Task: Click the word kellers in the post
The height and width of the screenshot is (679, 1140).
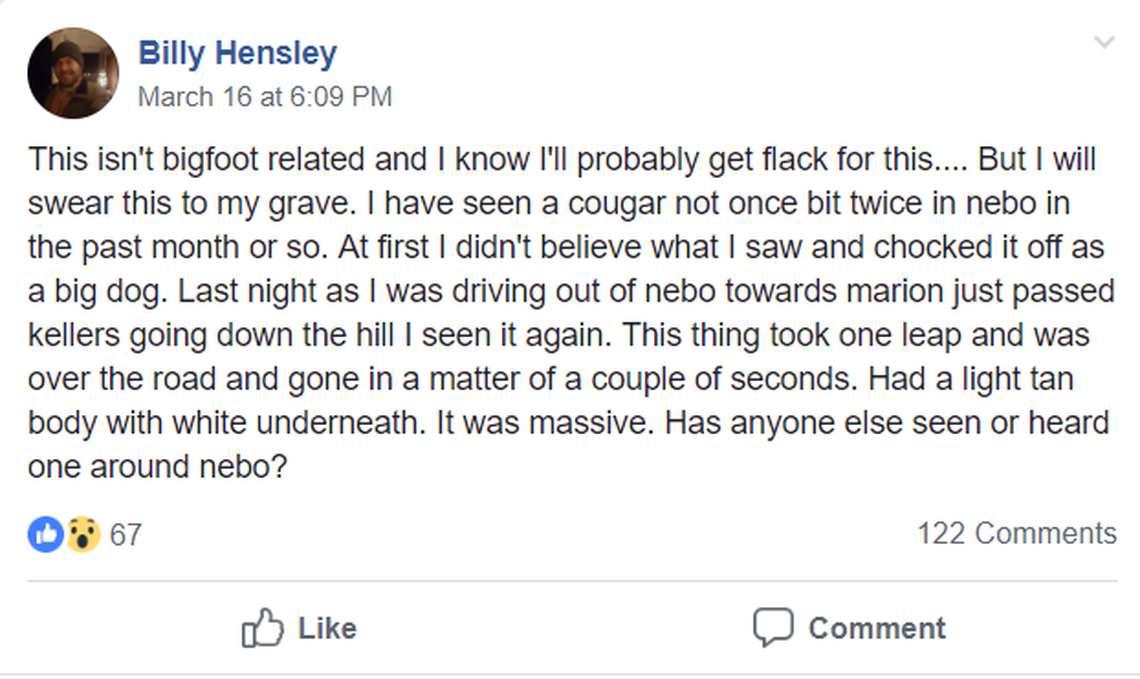Action: tap(76, 336)
